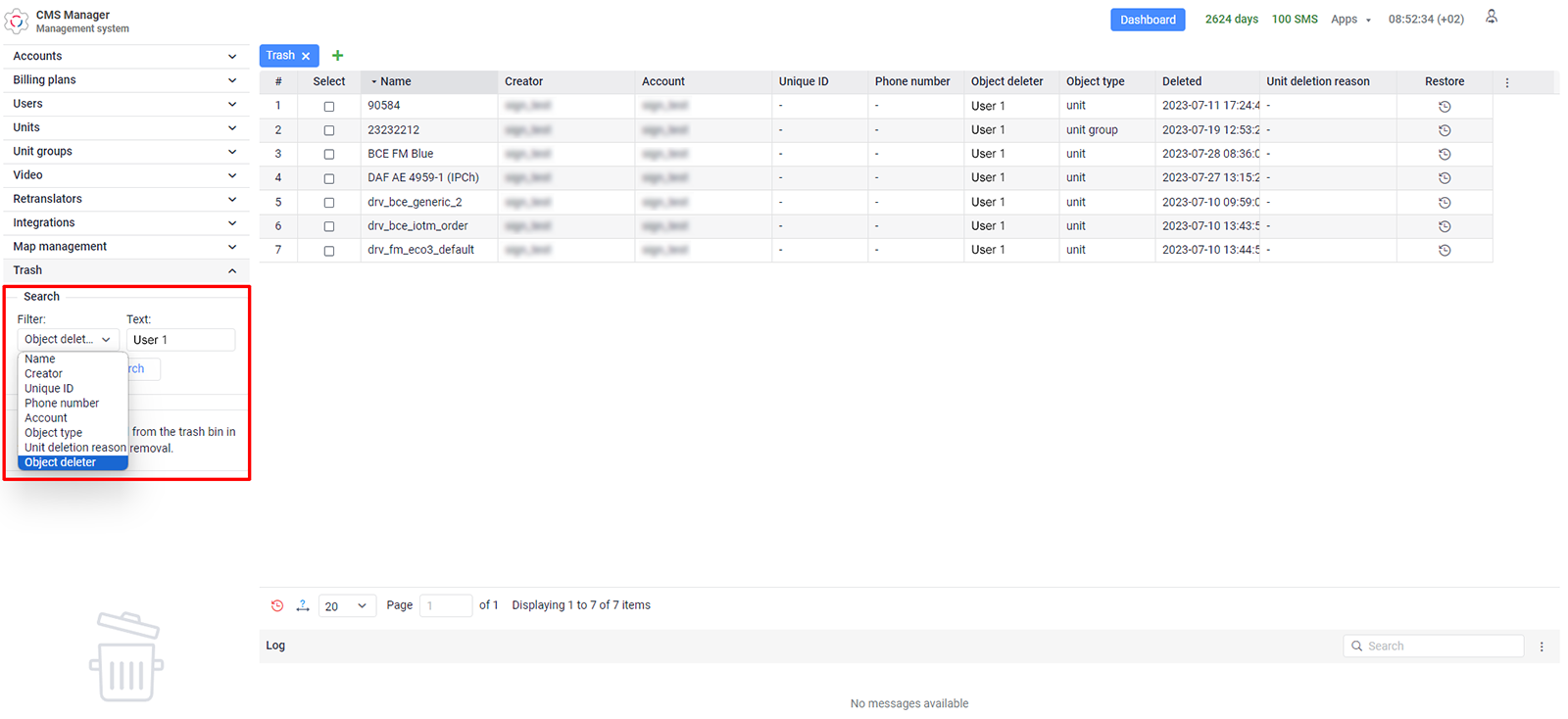This screenshot has height=719, width=1568.
Task: Restore BCE FM Blue unit
Action: coord(1445,154)
